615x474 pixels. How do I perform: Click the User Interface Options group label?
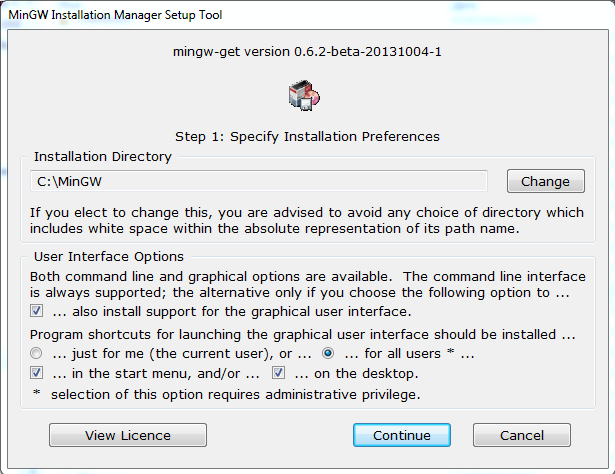tap(109, 257)
